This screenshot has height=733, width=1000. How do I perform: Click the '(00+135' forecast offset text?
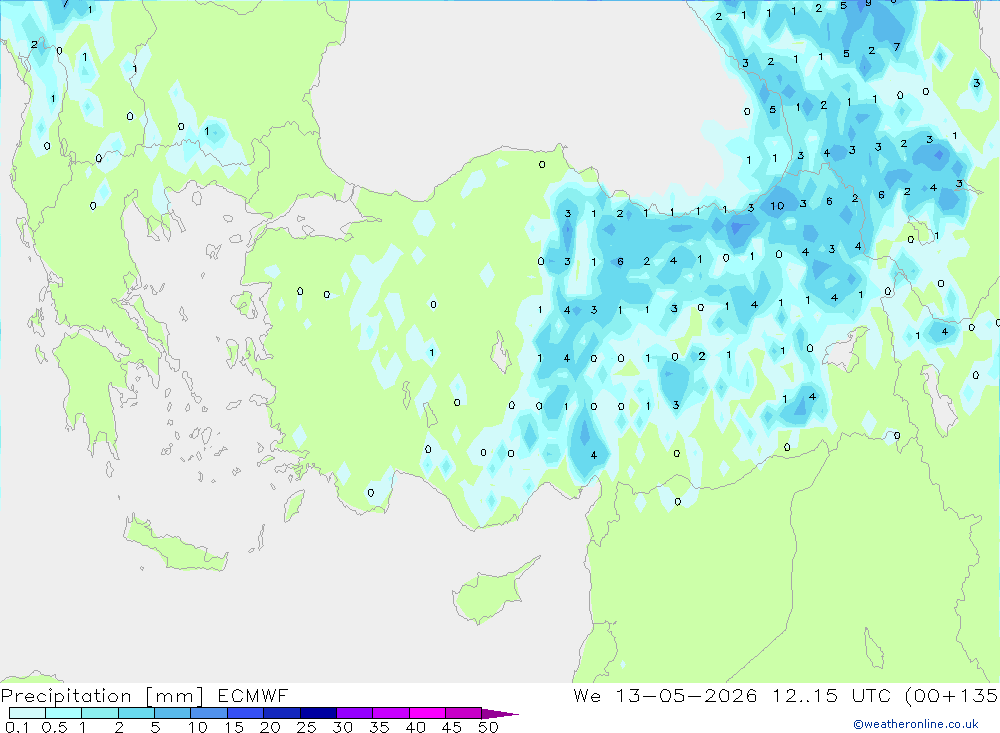coord(952,696)
